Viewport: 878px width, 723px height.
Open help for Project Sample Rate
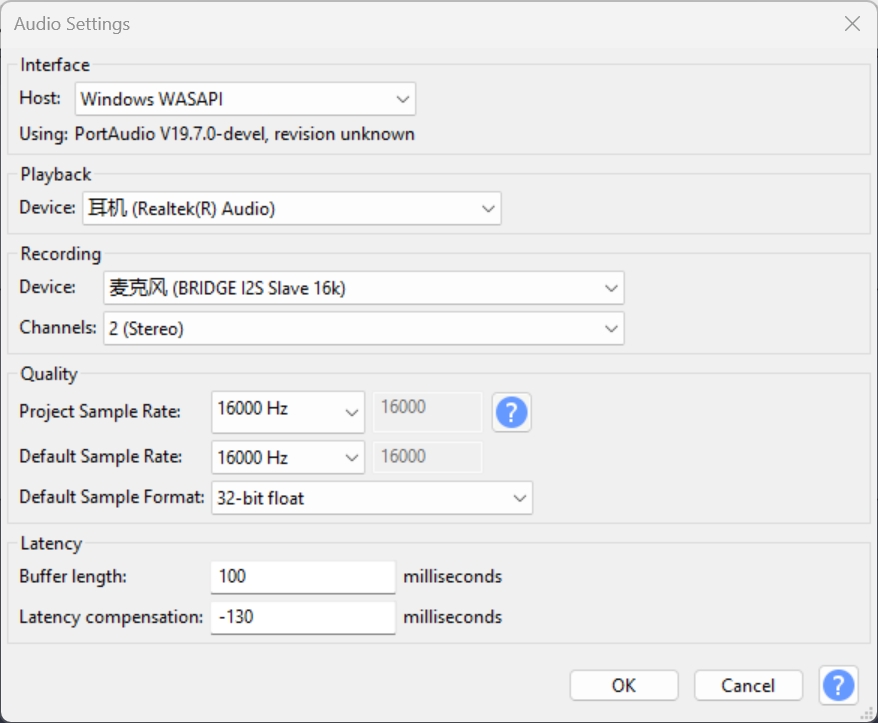point(511,412)
